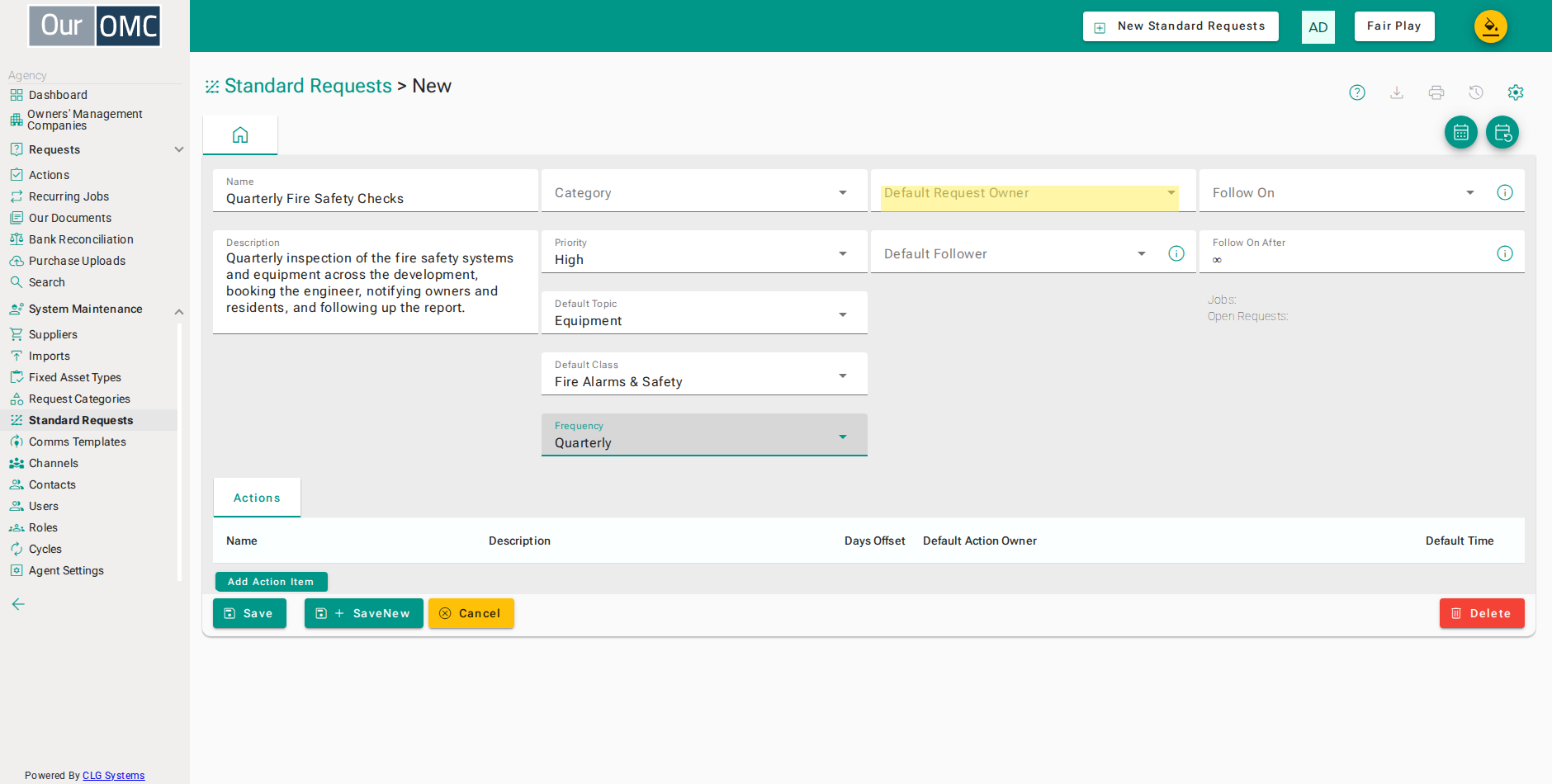Show info for Follow On field
Screen dimensions: 1552x784
coord(1505,192)
